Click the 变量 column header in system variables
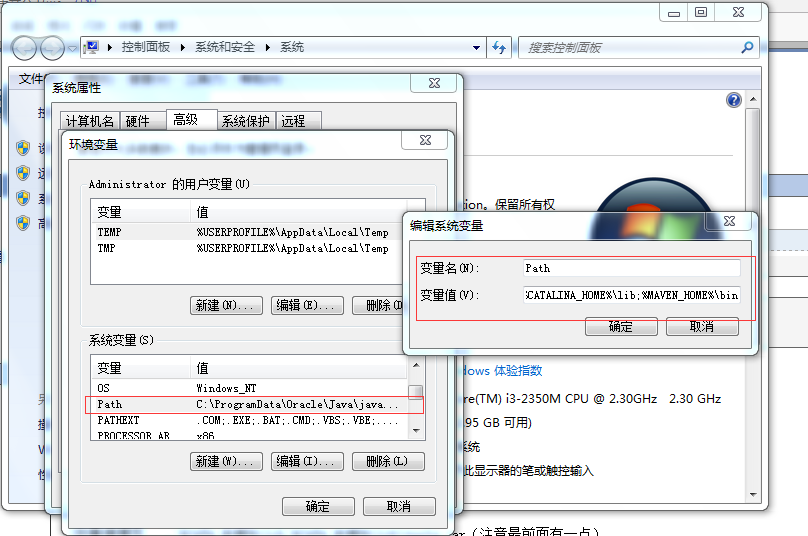 point(141,368)
